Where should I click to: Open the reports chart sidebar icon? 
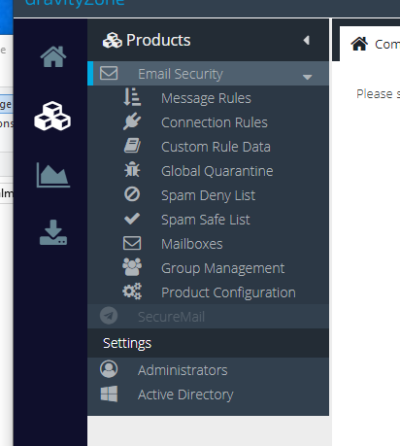53,175
